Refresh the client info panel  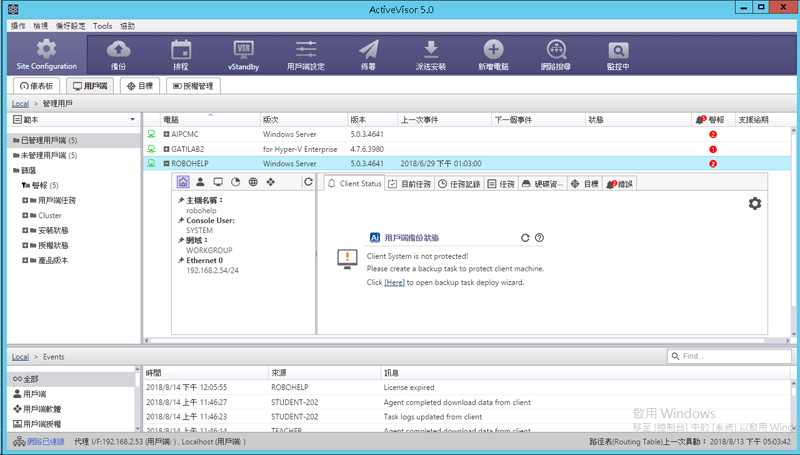click(308, 183)
